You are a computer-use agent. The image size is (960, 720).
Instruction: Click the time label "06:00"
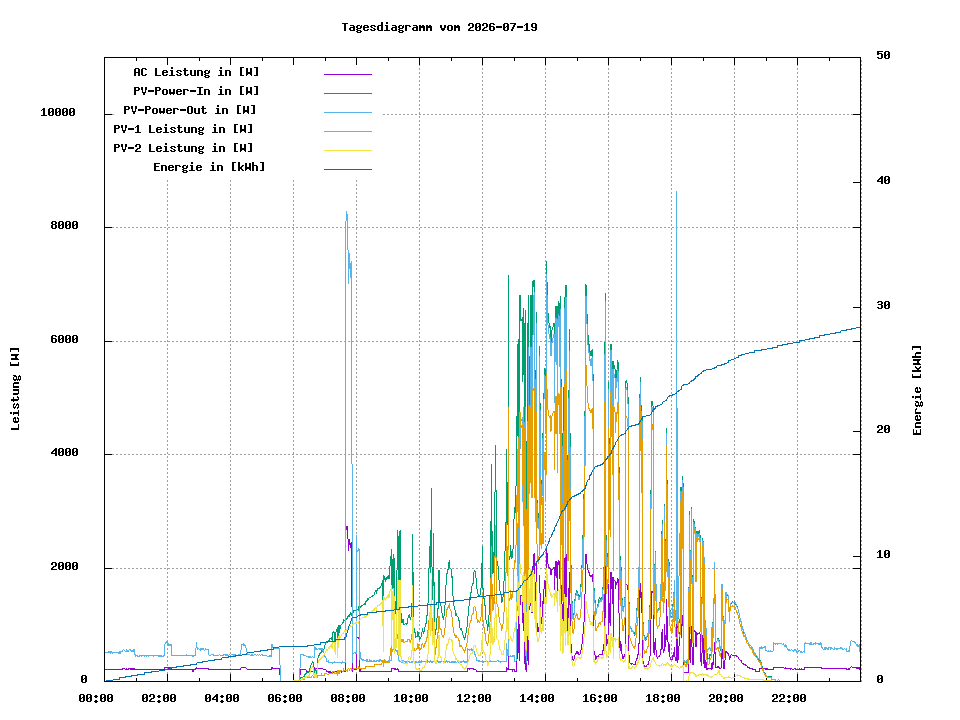(x=285, y=699)
